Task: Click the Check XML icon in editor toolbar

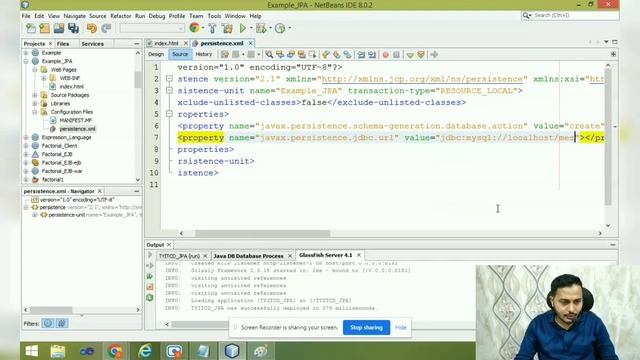Action: pos(410,55)
